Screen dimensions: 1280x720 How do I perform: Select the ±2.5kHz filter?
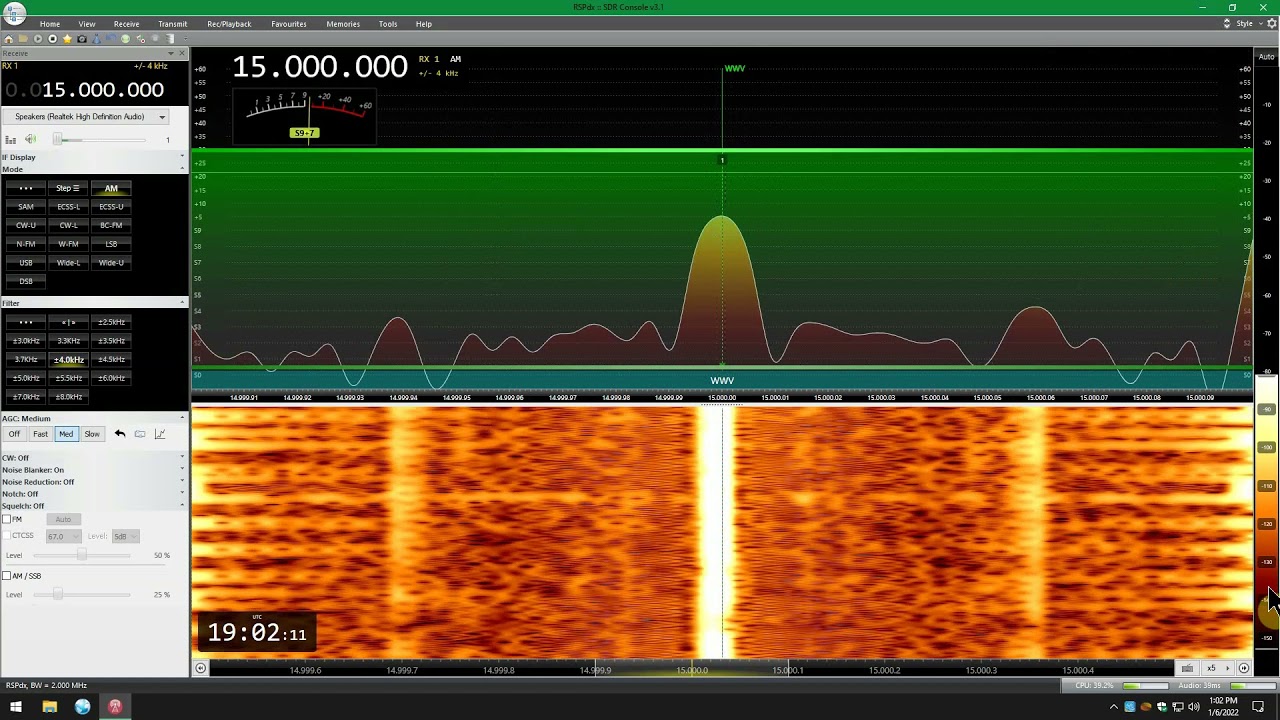click(x=111, y=322)
